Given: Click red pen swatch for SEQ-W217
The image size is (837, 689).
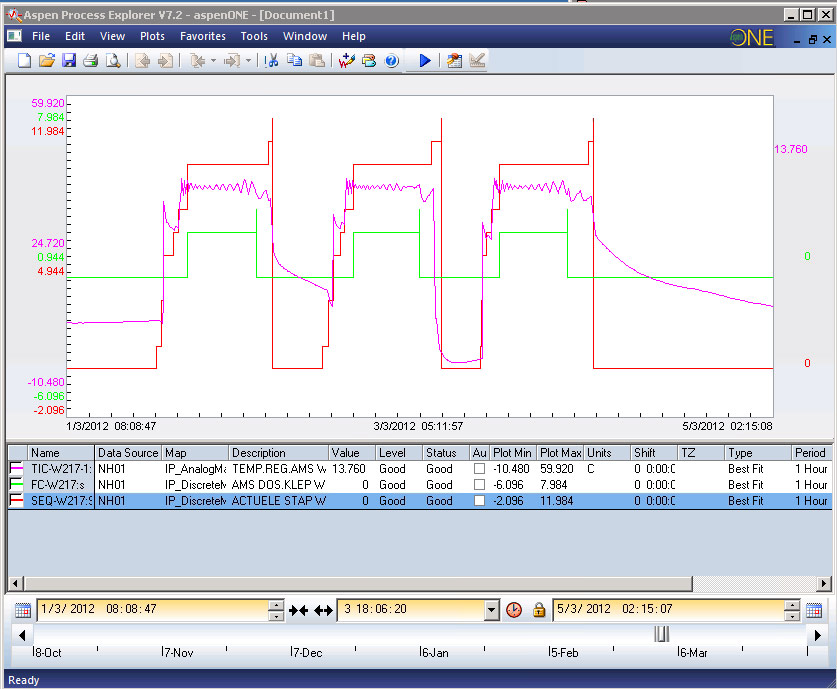Looking at the screenshot, I should pyautogui.click(x=17, y=501).
